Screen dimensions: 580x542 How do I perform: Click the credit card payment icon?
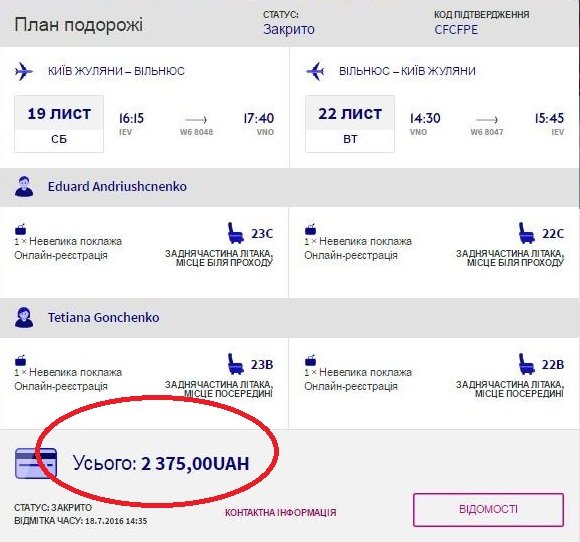tap(36, 463)
